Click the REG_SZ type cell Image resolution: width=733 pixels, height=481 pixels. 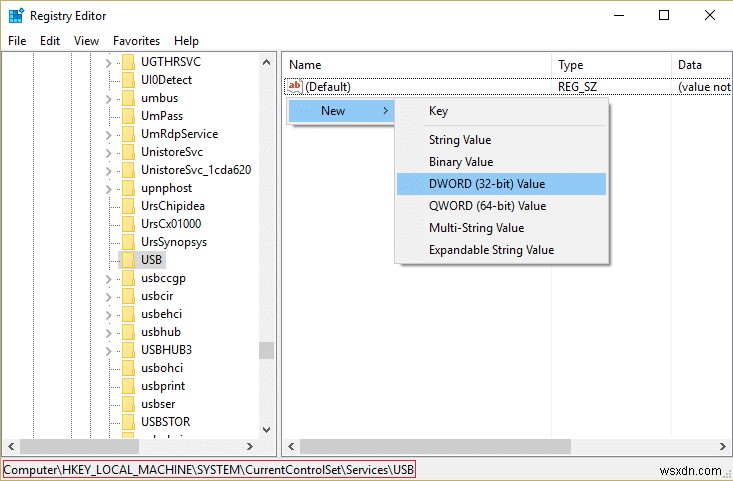click(577, 87)
